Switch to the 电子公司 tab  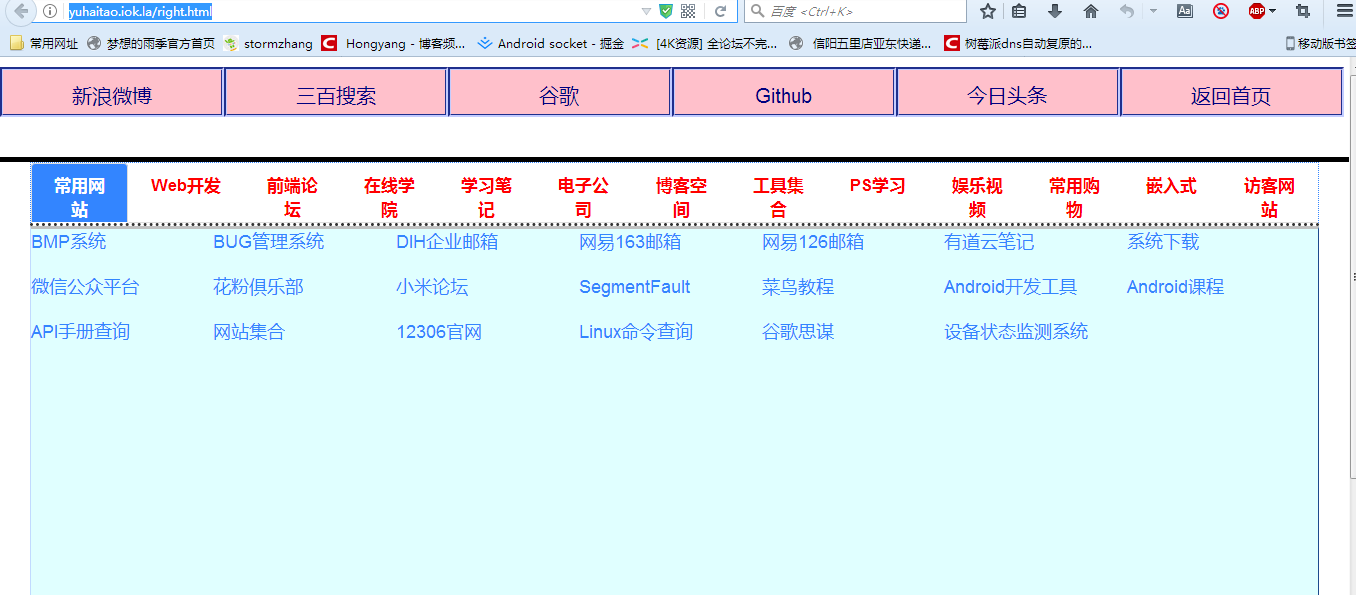pyautogui.click(x=583, y=197)
